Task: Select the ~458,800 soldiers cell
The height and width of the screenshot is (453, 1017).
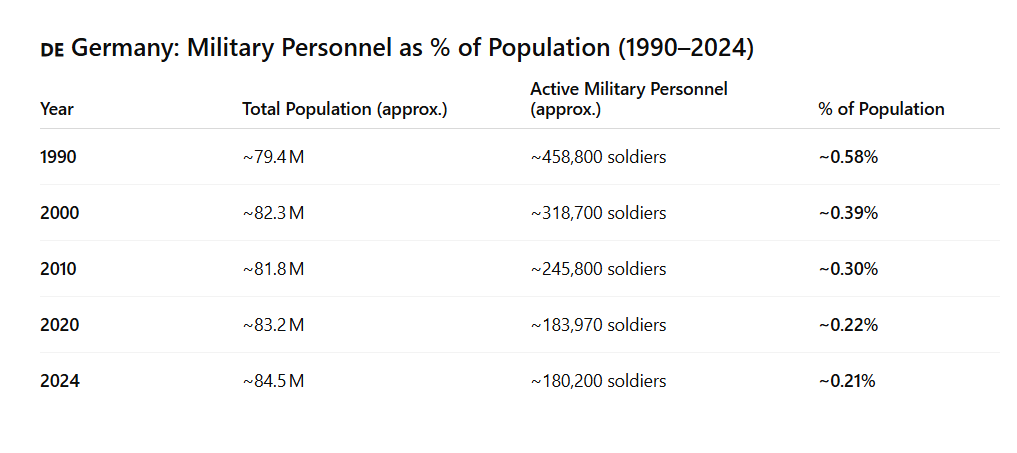Action: (x=598, y=157)
